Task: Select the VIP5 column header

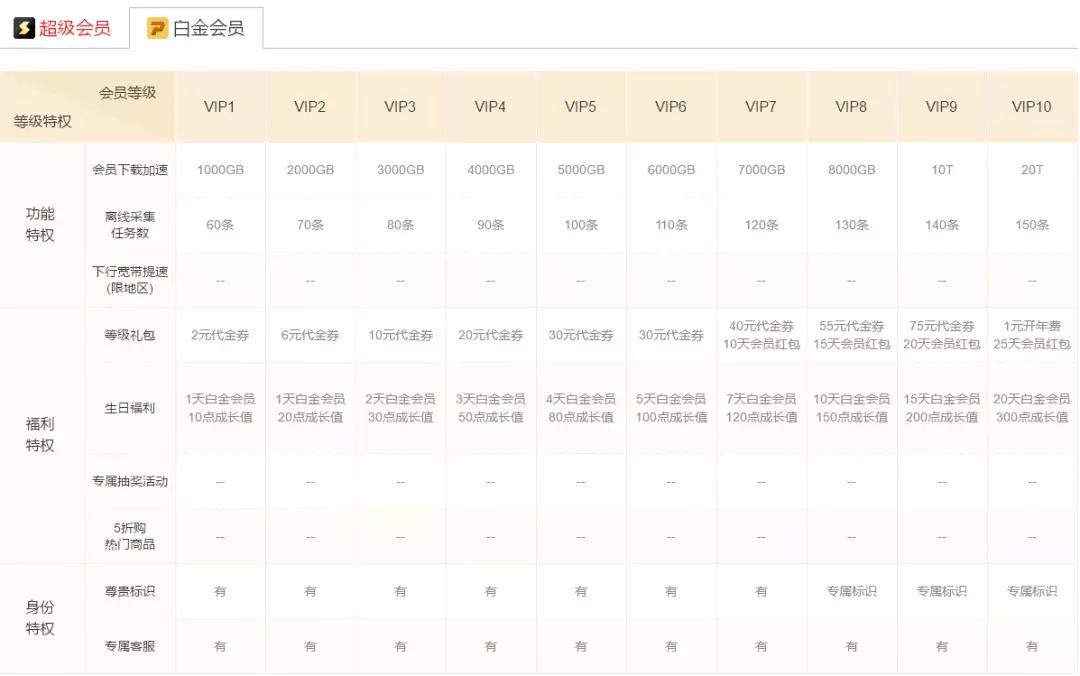Action: coord(581,104)
